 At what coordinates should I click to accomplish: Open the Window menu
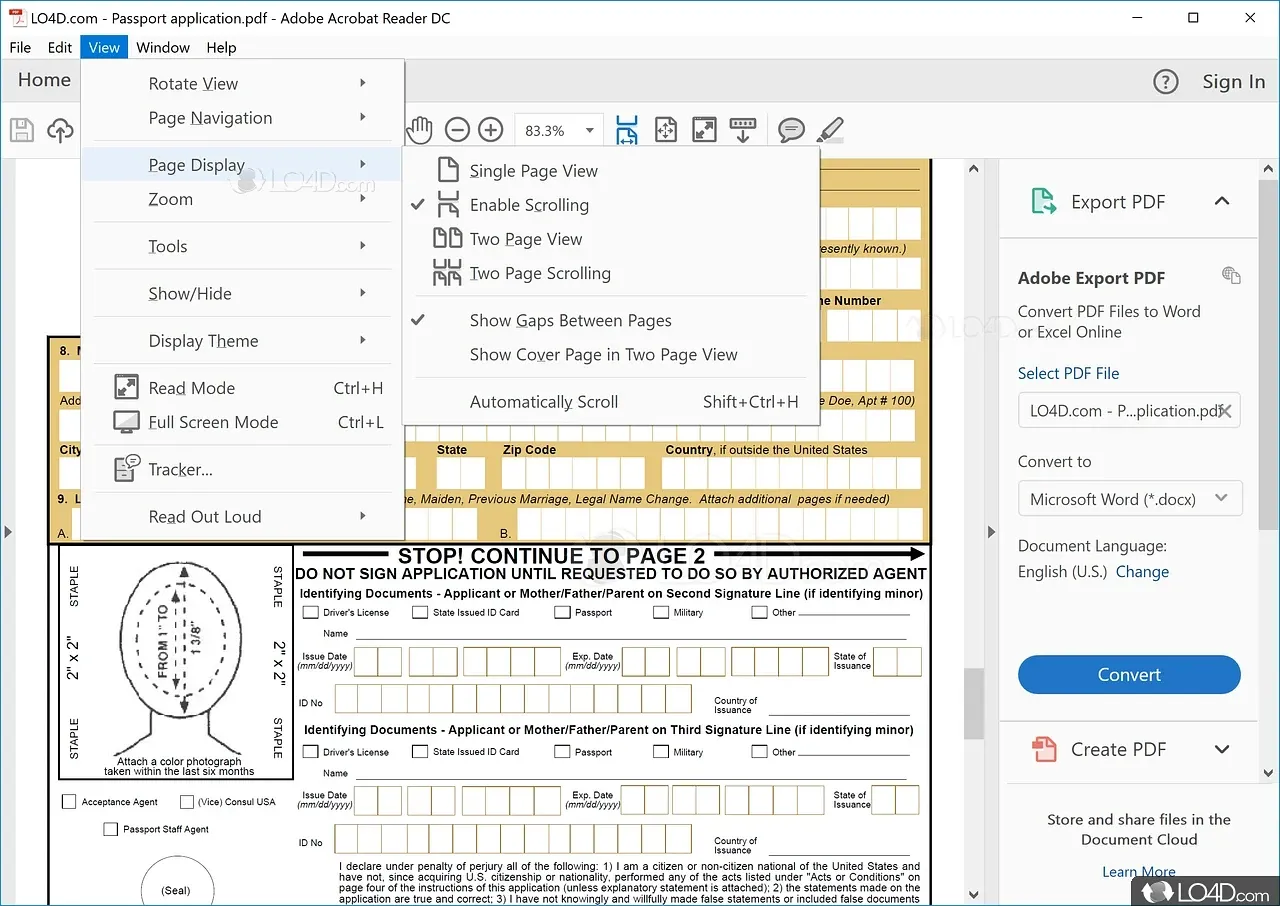[x=163, y=47]
